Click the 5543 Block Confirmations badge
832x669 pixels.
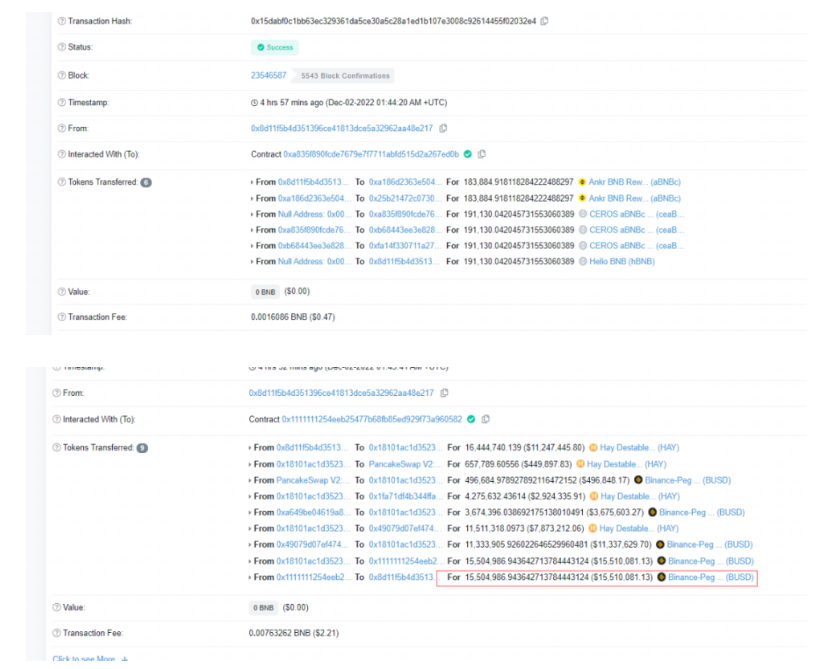(344, 76)
